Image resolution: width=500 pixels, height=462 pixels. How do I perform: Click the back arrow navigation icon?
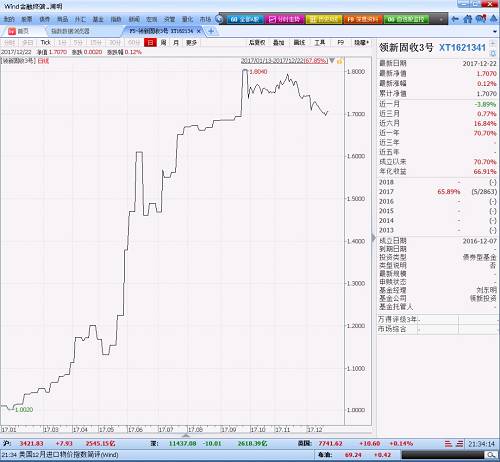[455, 19]
